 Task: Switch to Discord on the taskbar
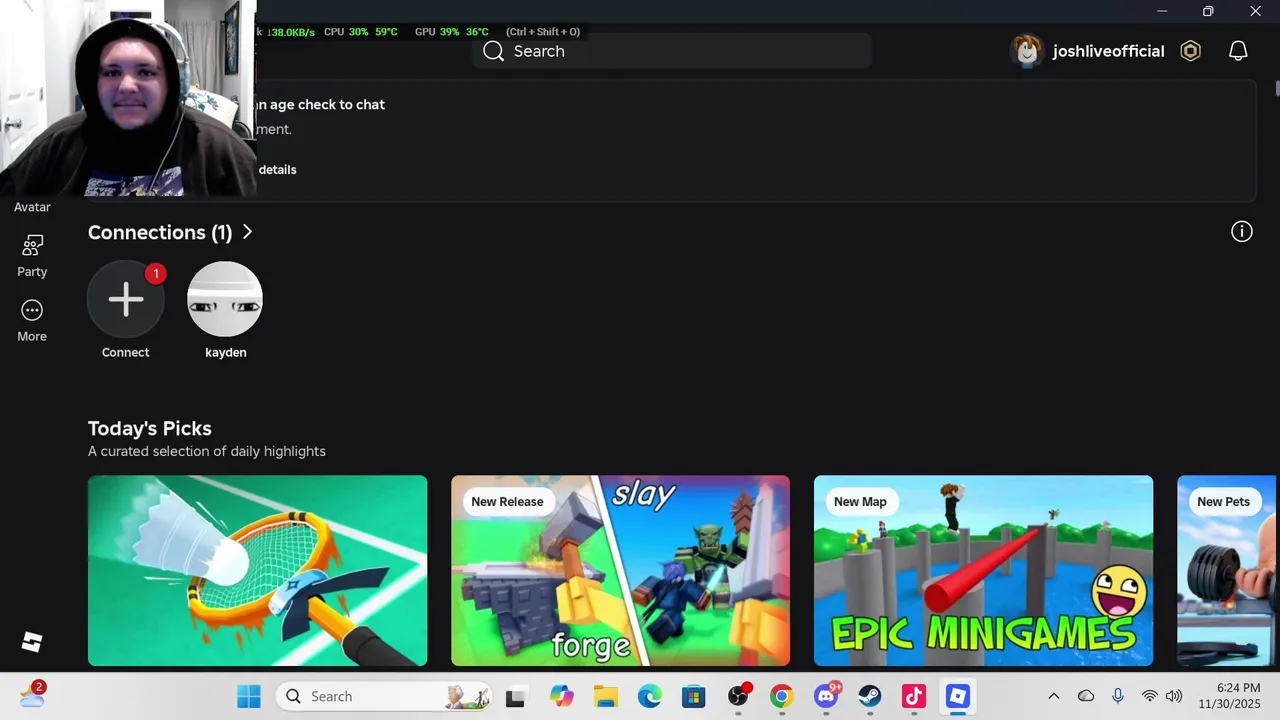pos(826,696)
